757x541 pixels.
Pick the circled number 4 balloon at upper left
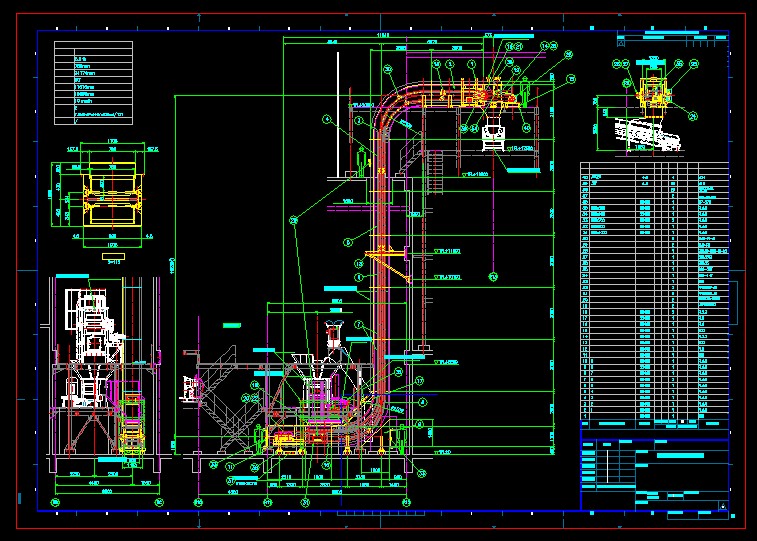(x=326, y=118)
